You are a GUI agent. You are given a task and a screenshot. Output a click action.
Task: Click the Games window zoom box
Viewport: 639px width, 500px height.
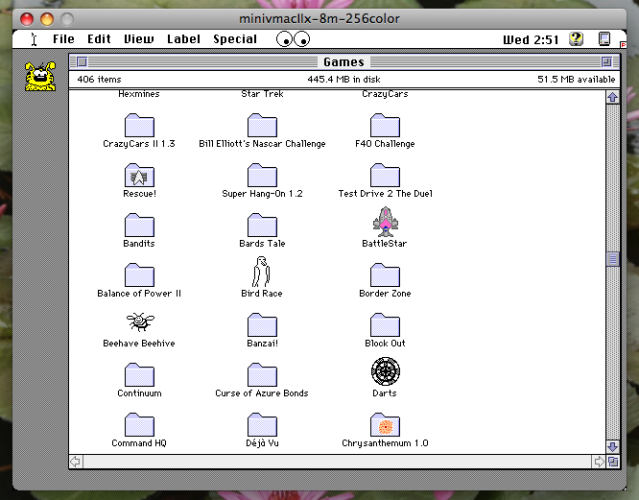[606, 62]
